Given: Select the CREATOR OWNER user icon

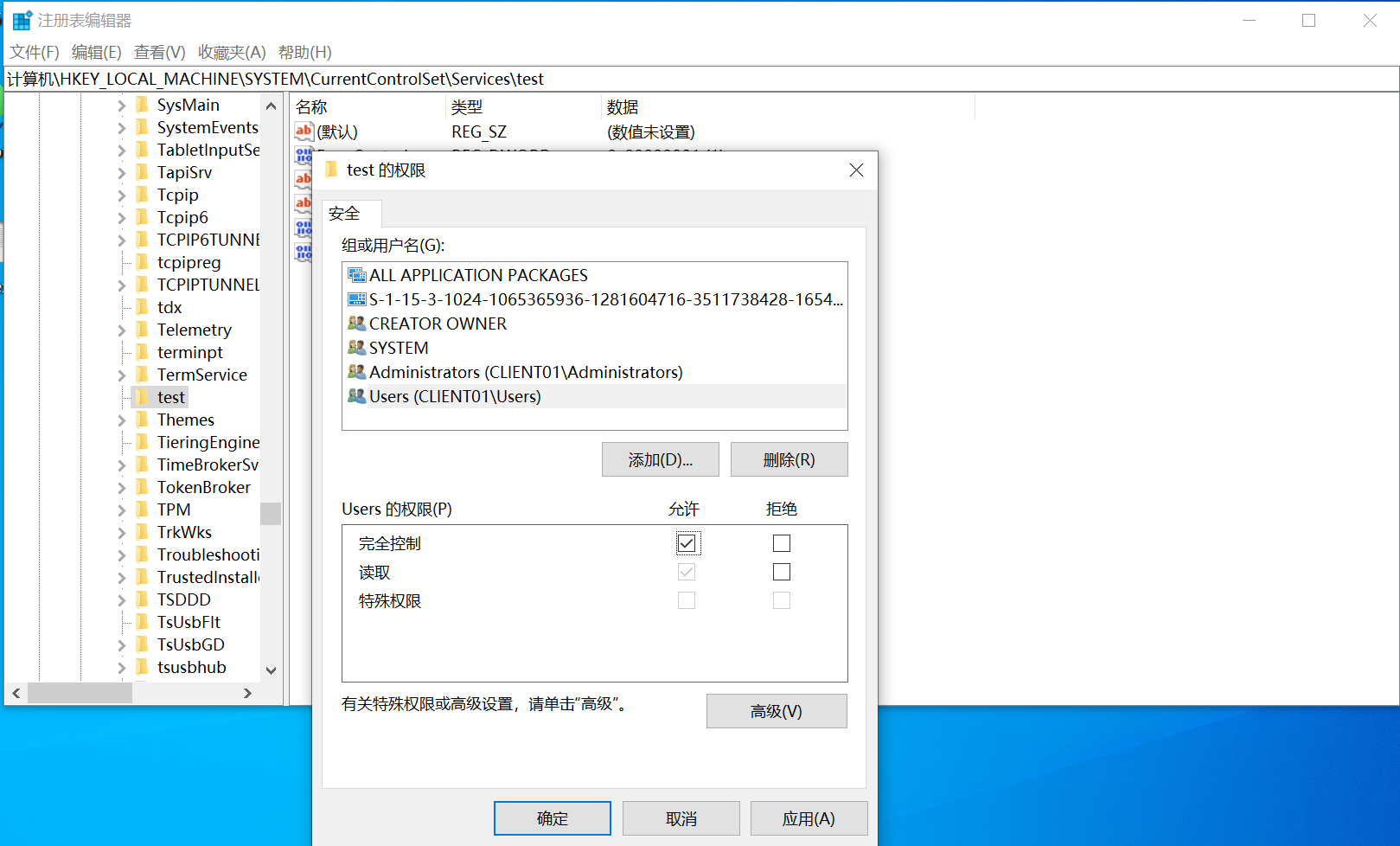Looking at the screenshot, I should coord(356,324).
